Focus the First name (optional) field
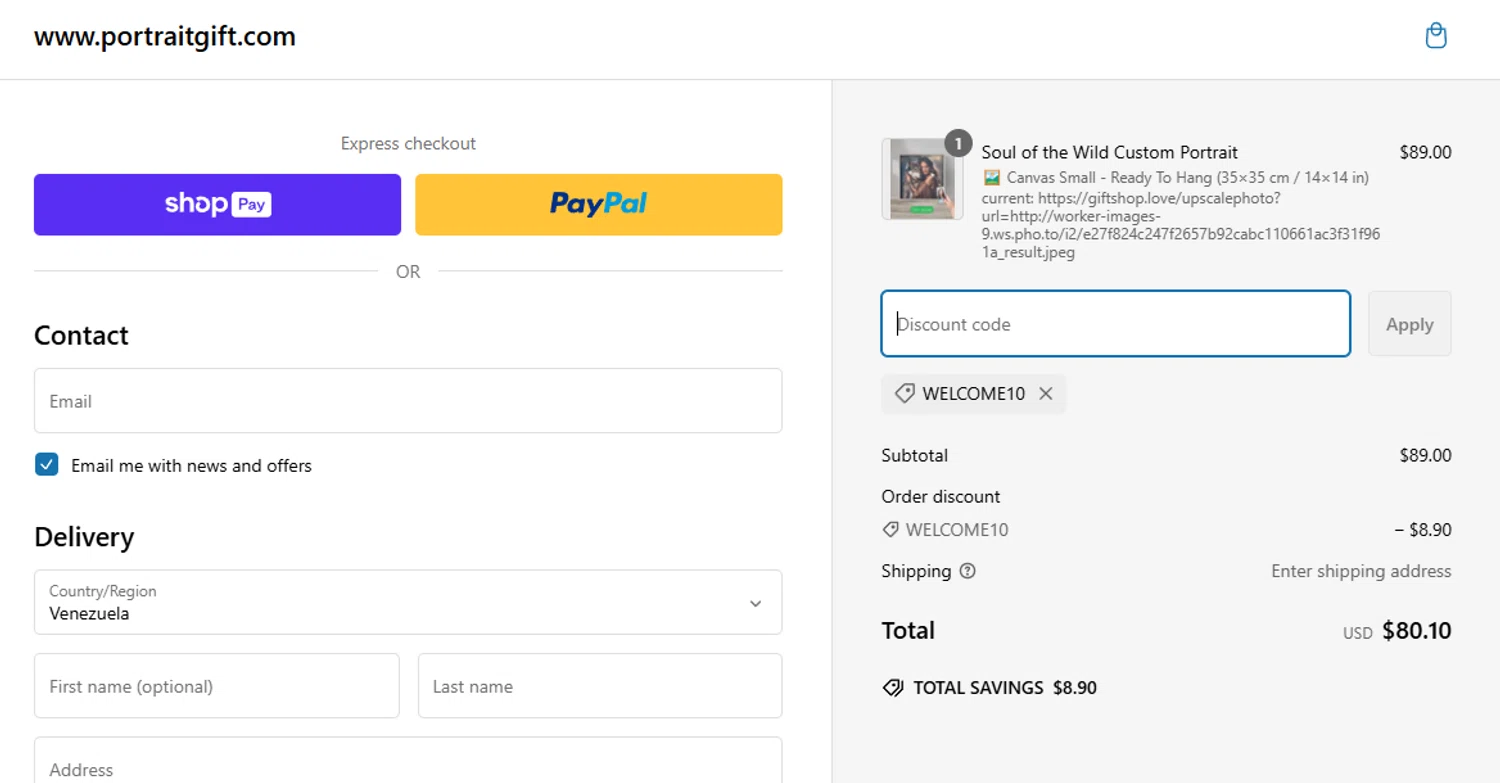 217,686
